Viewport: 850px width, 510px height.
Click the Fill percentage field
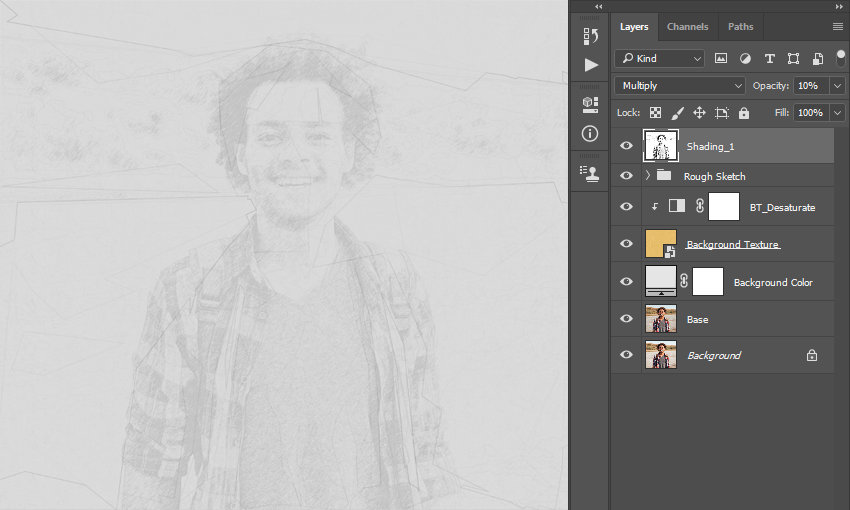click(811, 113)
